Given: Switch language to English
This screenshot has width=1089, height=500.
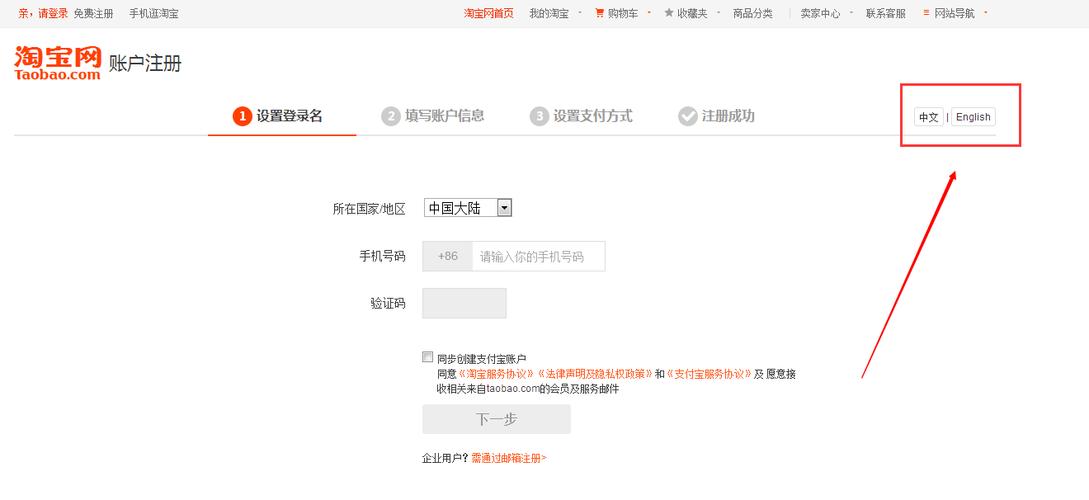Looking at the screenshot, I should 973,117.
